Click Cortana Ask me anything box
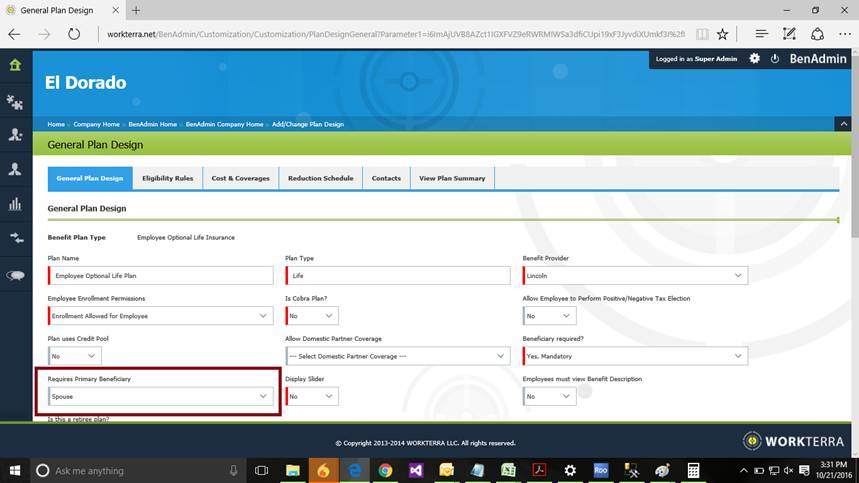The height and width of the screenshot is (483, 859). 137,470
